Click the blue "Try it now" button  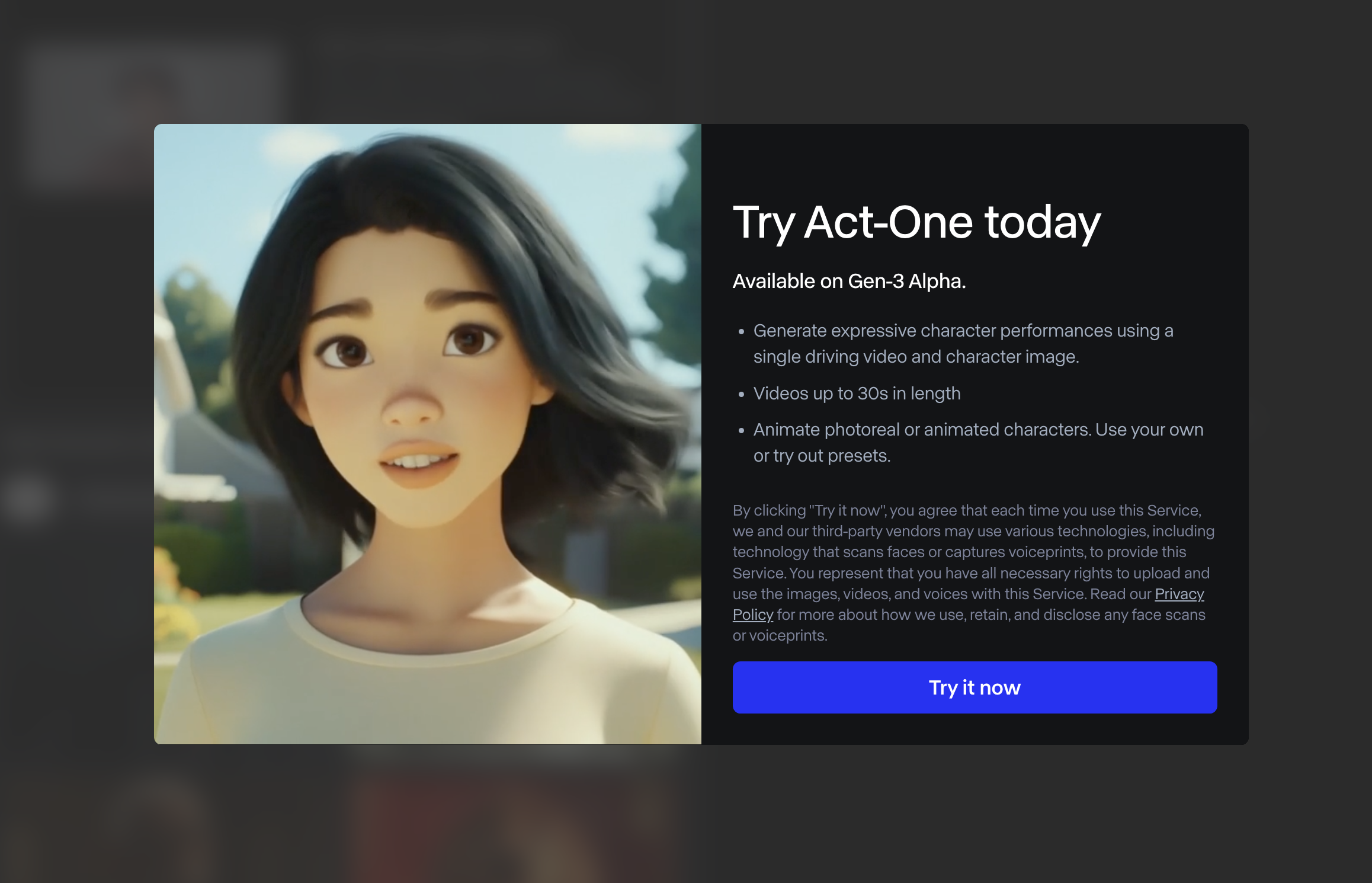(x=974, y=687)
